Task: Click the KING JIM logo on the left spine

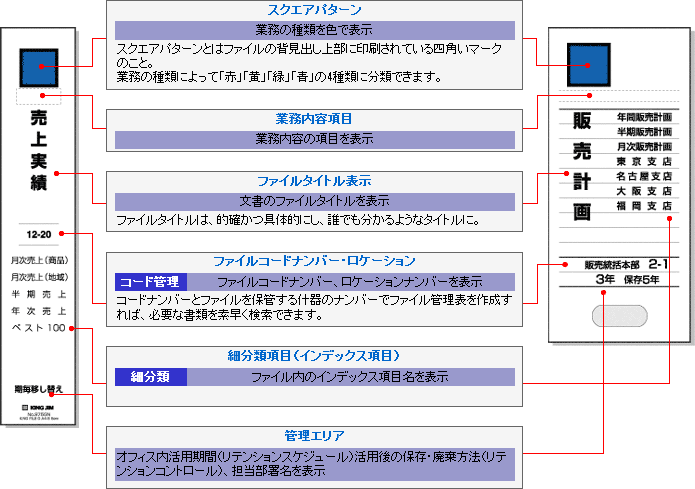Action: (x=39, y=407)
